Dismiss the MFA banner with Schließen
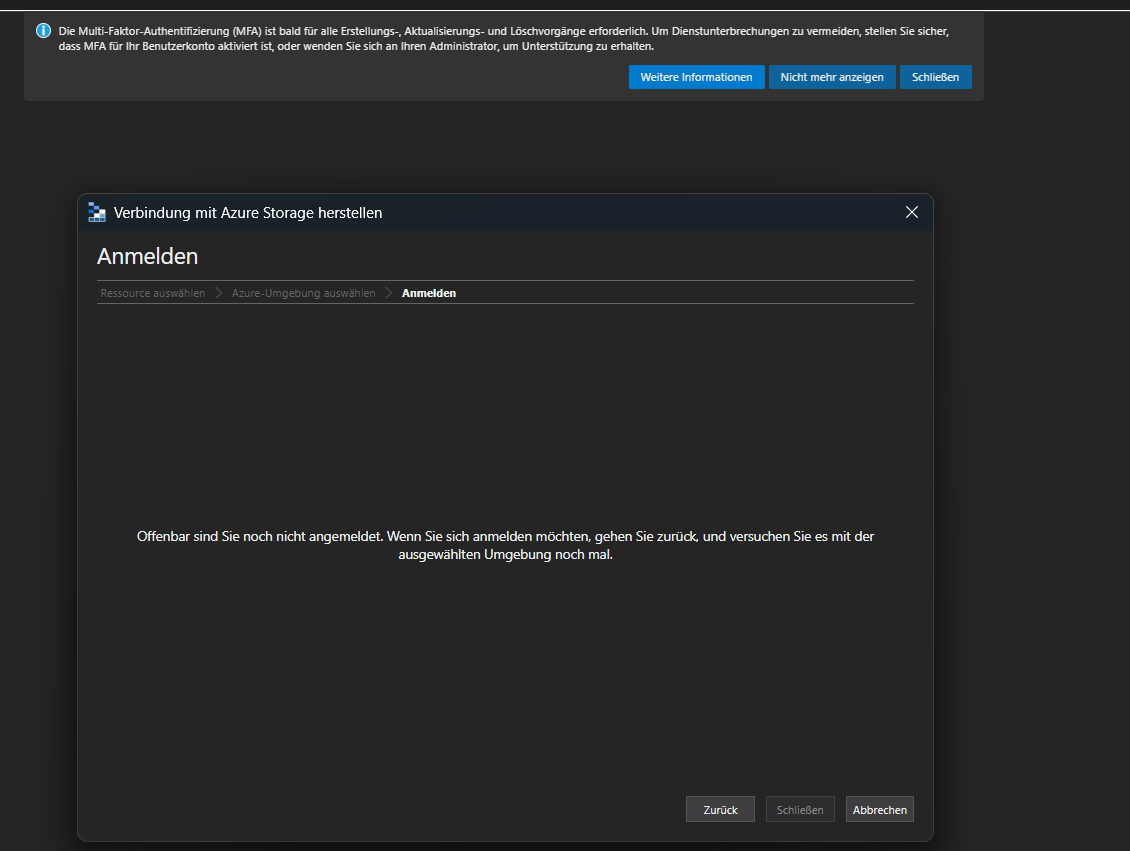1130x851 pixels. coord(935,77)
